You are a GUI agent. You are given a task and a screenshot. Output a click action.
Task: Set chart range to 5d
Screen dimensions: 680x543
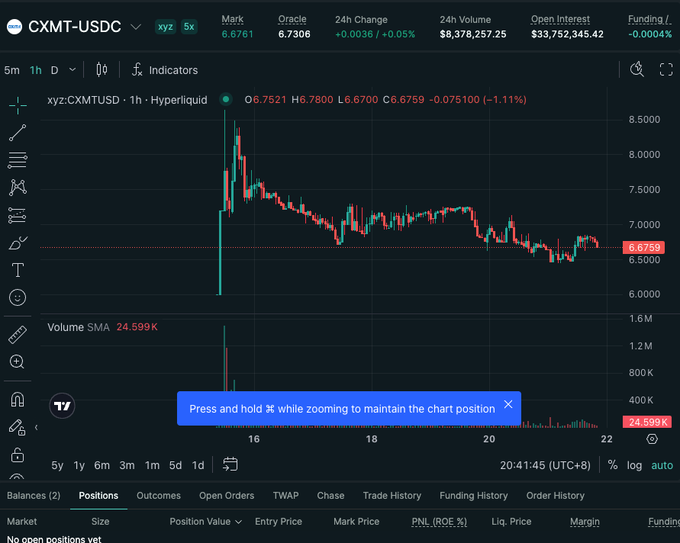pos(175,465)
